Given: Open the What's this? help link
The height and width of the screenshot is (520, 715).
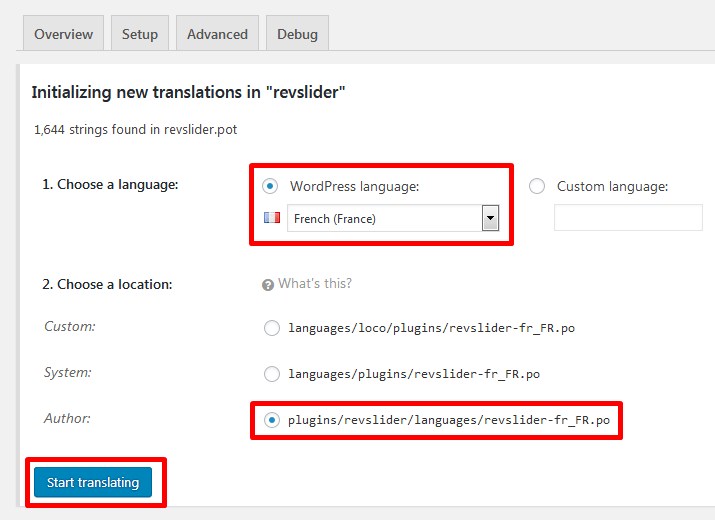Looking at the screenshot, I should [x=315, y=283].
